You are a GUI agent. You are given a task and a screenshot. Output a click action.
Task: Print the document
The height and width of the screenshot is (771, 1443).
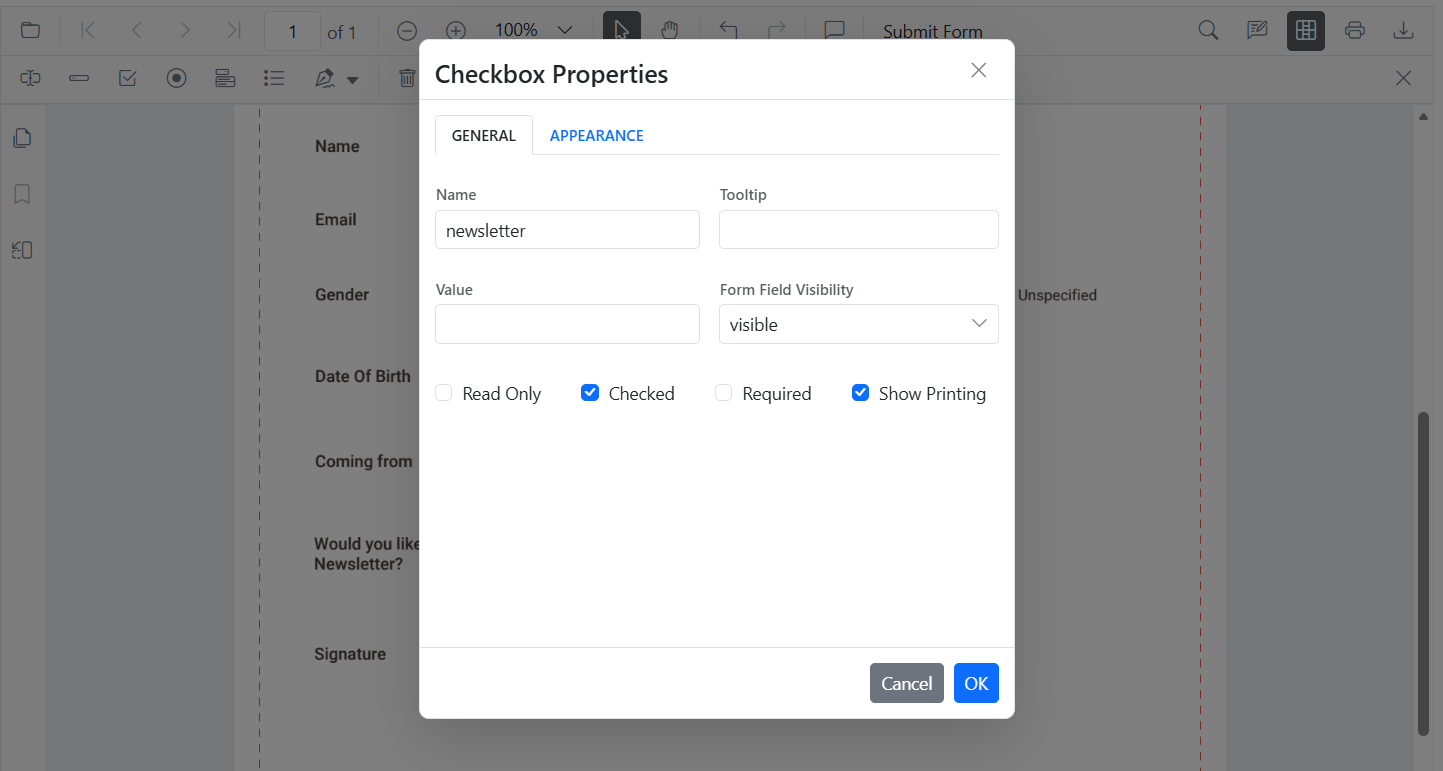pyautogui.click(x=1354, y=30)
